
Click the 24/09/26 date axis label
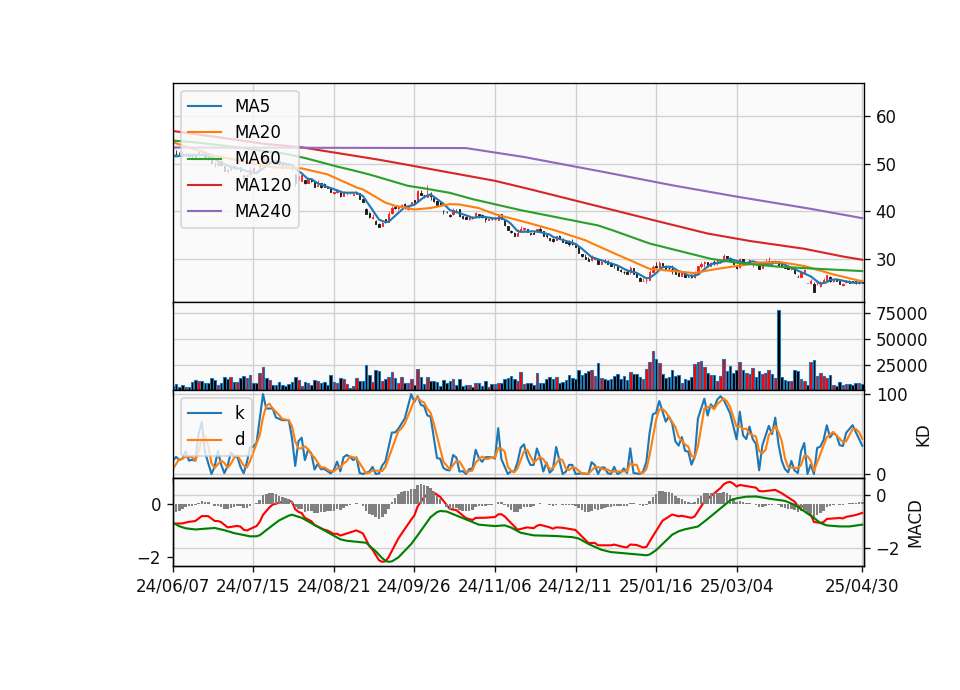(x=414, y=586)
